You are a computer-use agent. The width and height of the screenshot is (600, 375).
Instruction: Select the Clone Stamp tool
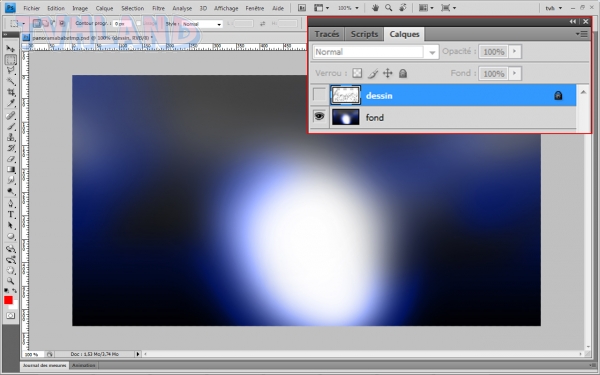10,137
